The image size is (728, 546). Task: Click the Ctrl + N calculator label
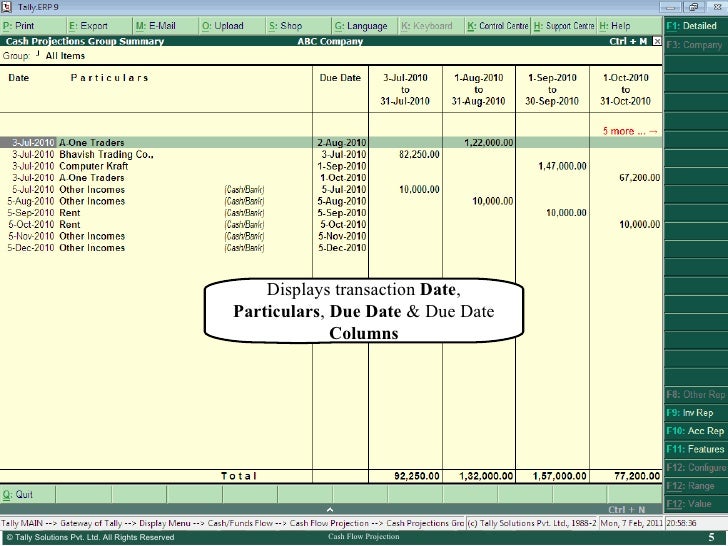(626, 509)
